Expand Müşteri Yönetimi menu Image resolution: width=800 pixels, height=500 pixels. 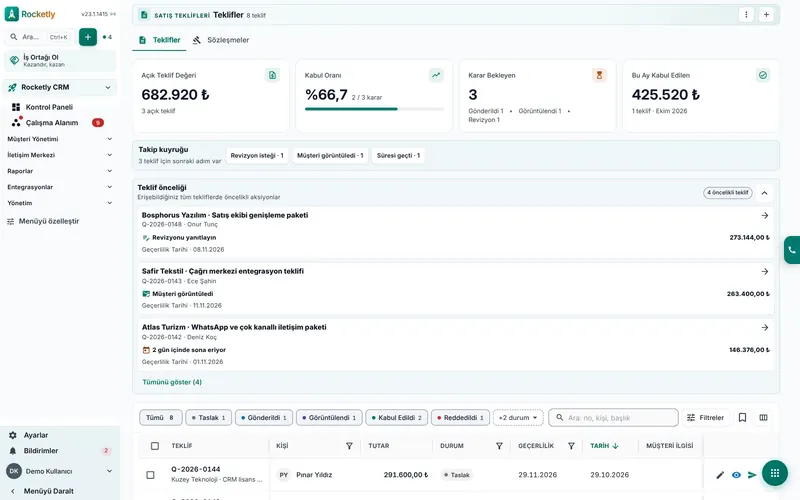(59, 139)
